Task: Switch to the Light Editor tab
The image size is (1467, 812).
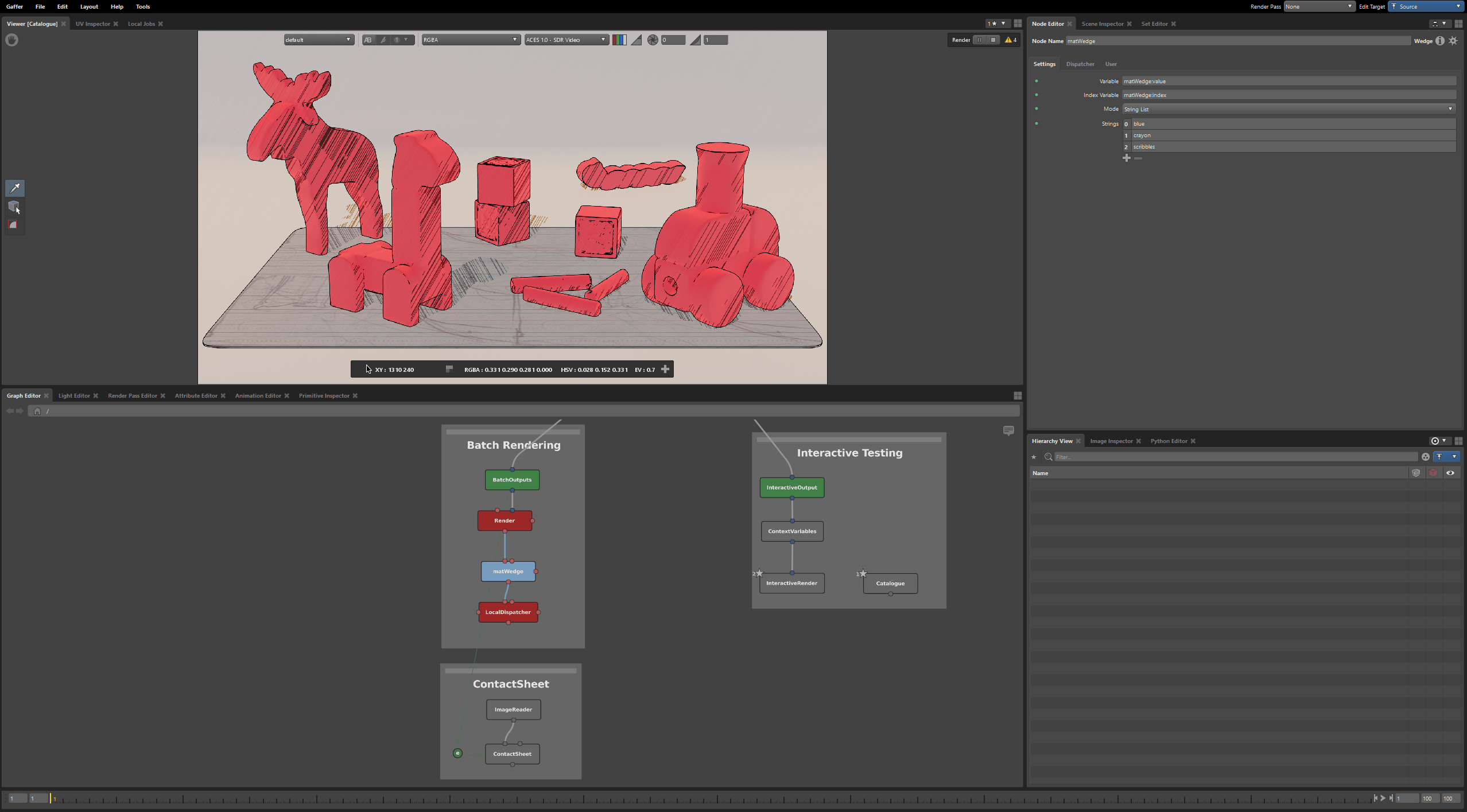Action: click(x=74, y=395)
